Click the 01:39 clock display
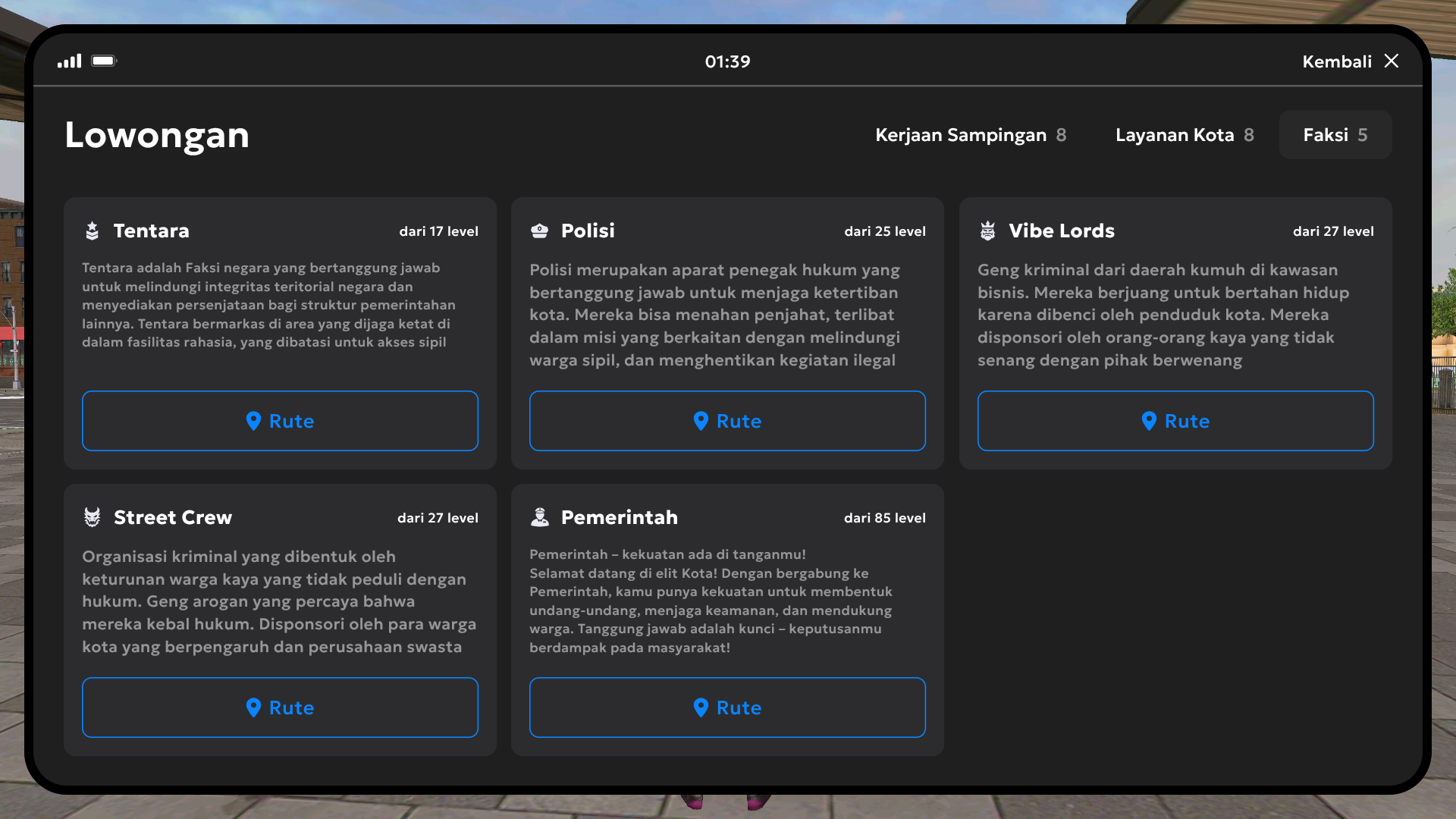Image resolution: width=1456 pixels, height=819 pixels. tap(727, 62)
